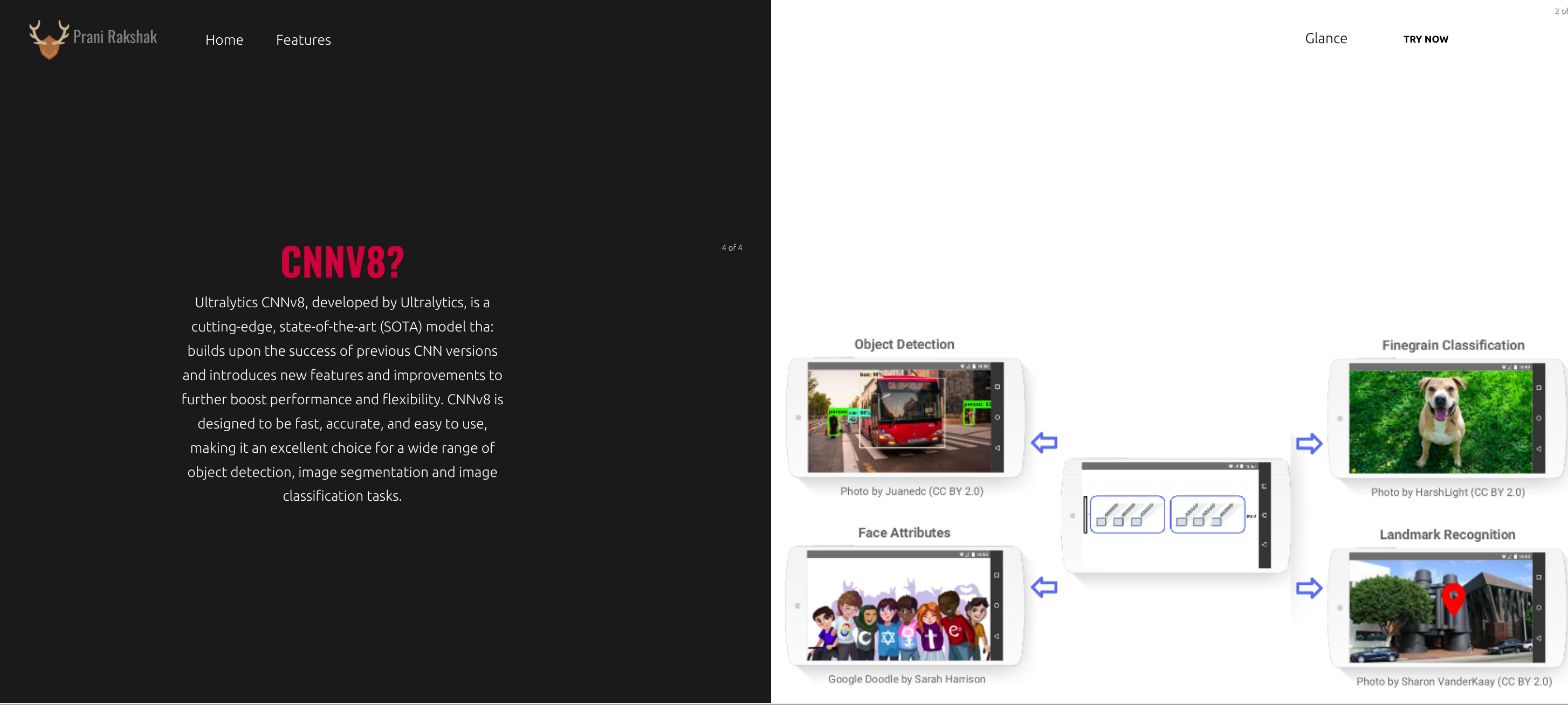Click the blue arrow pointing to Face Attributes
The width and height of the screenshot is (1568, 705).
[x=1044, y=587]
